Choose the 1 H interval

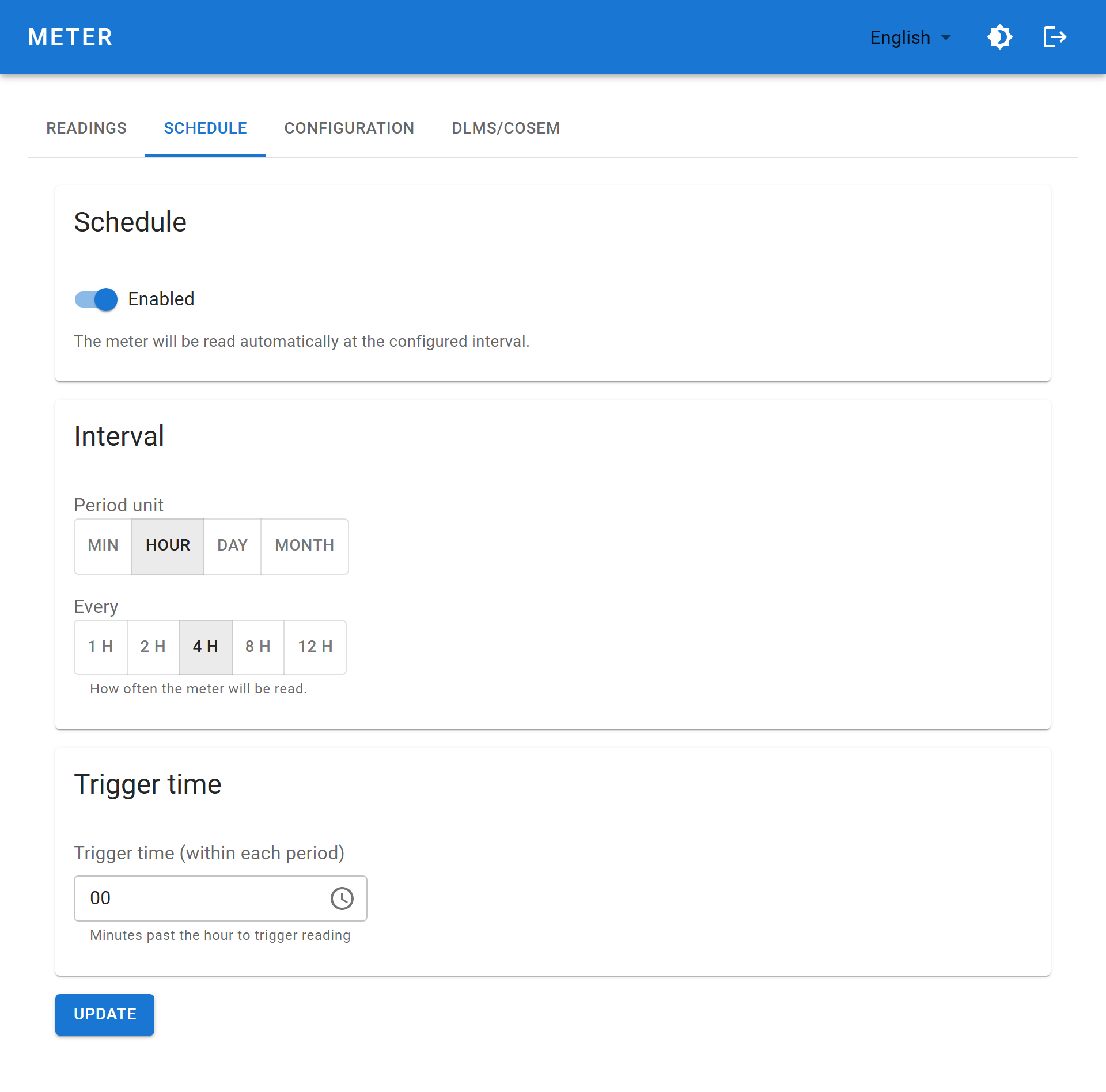[x=101, y=647]
